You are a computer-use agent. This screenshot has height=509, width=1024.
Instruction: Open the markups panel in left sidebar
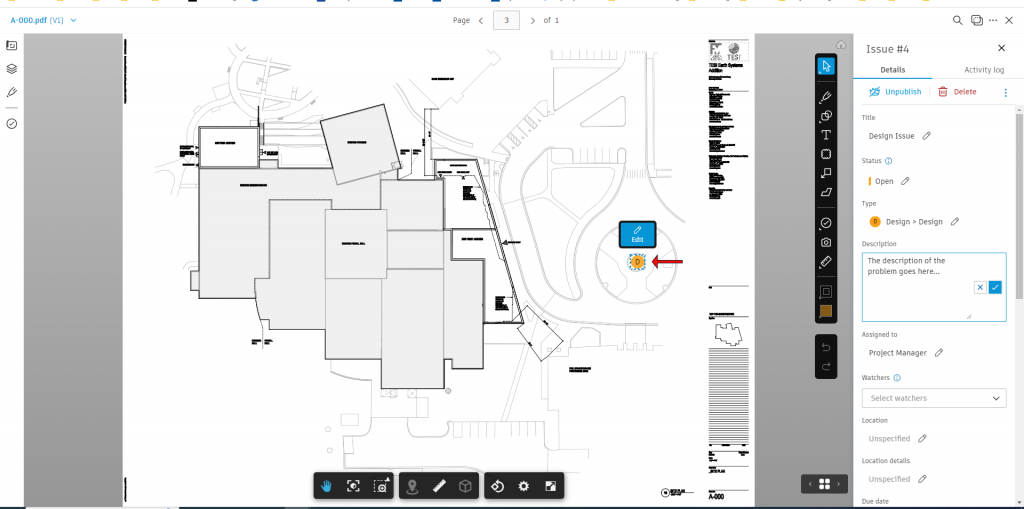[x=12, y=92]
